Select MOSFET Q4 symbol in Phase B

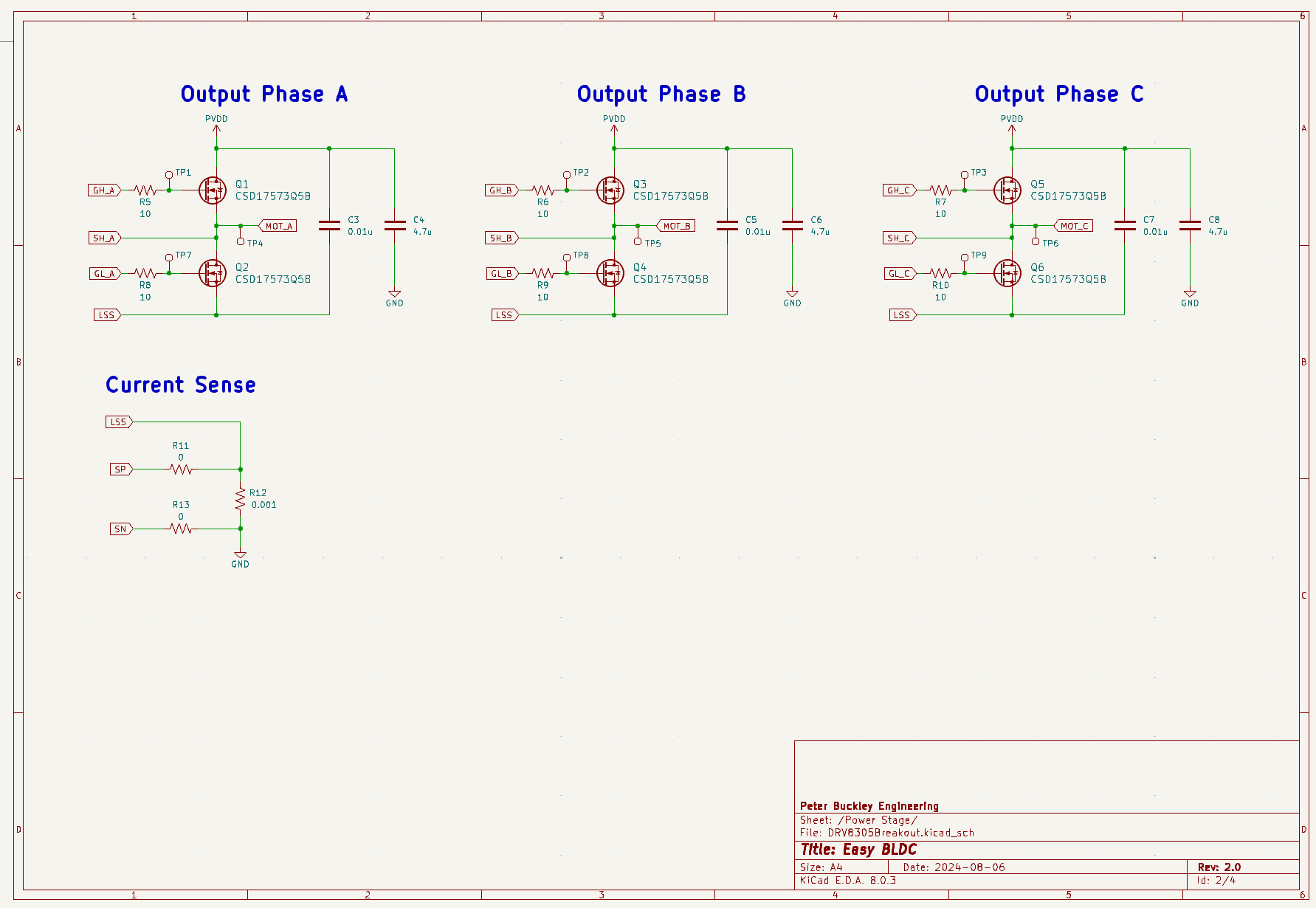[610, 273]
